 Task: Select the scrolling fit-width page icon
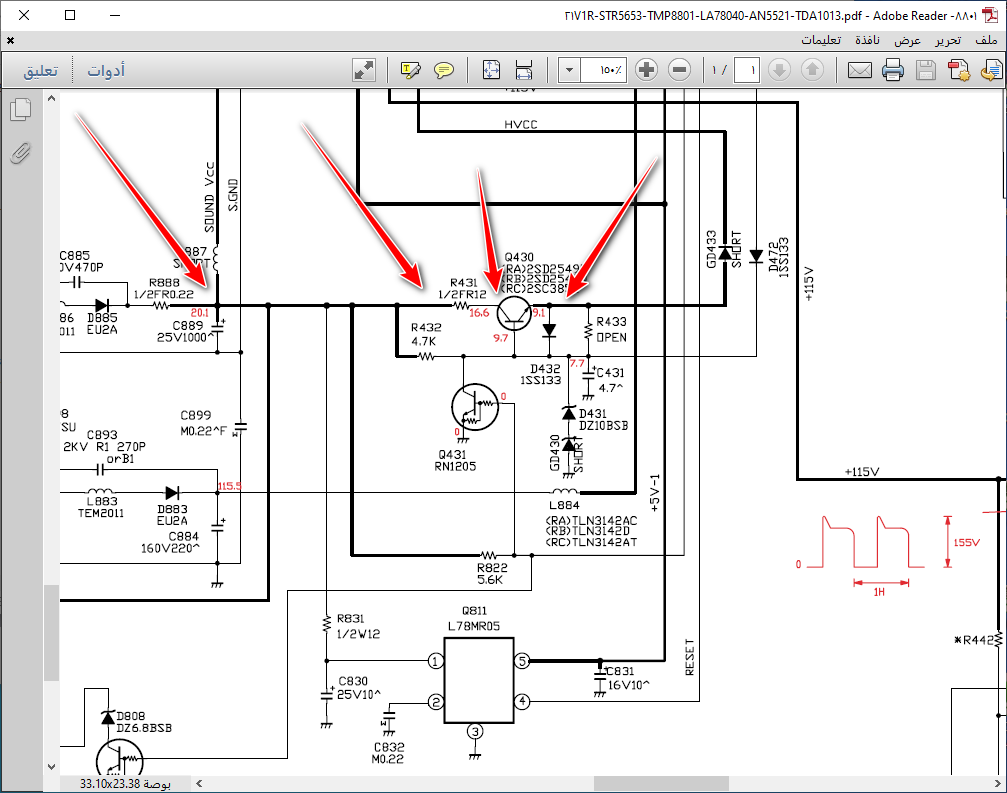(524, 70)
